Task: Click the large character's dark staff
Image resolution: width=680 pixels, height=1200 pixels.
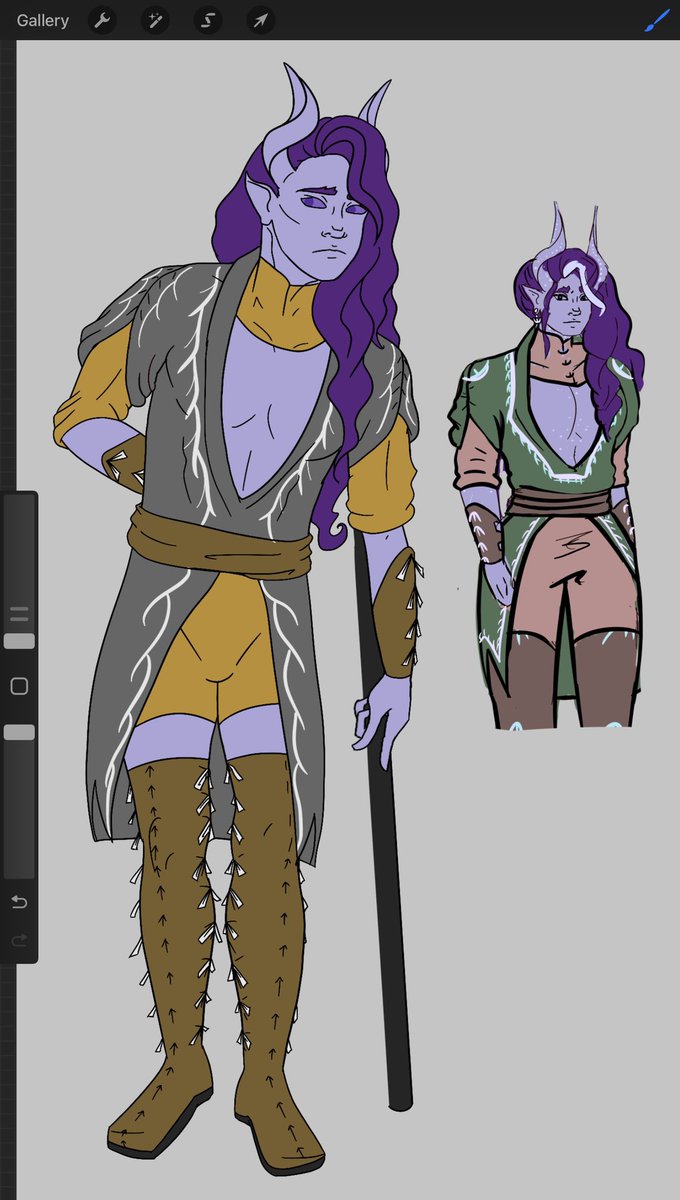Action: (x=385, y=818)
